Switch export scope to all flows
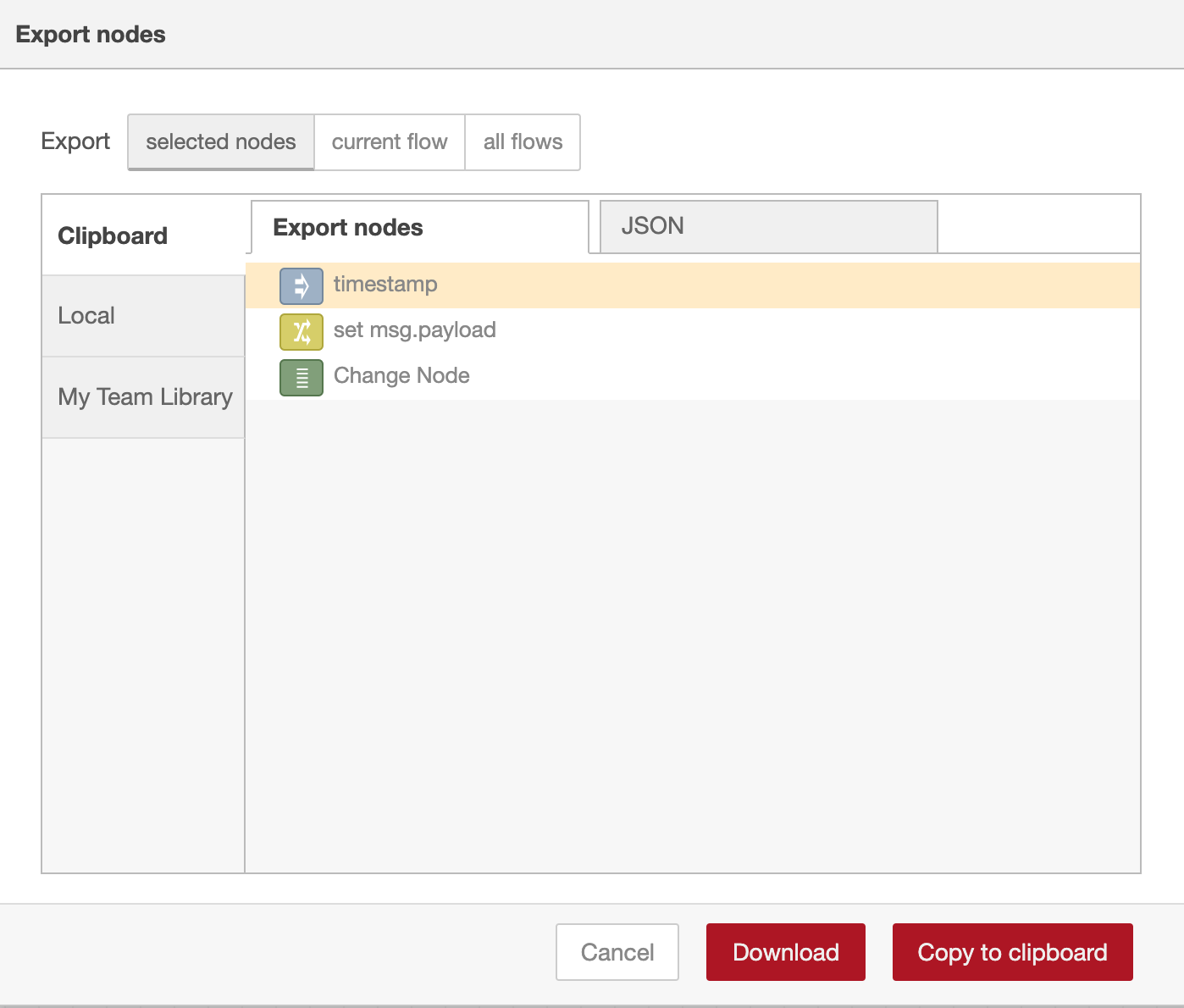 [x=522, y=141]
